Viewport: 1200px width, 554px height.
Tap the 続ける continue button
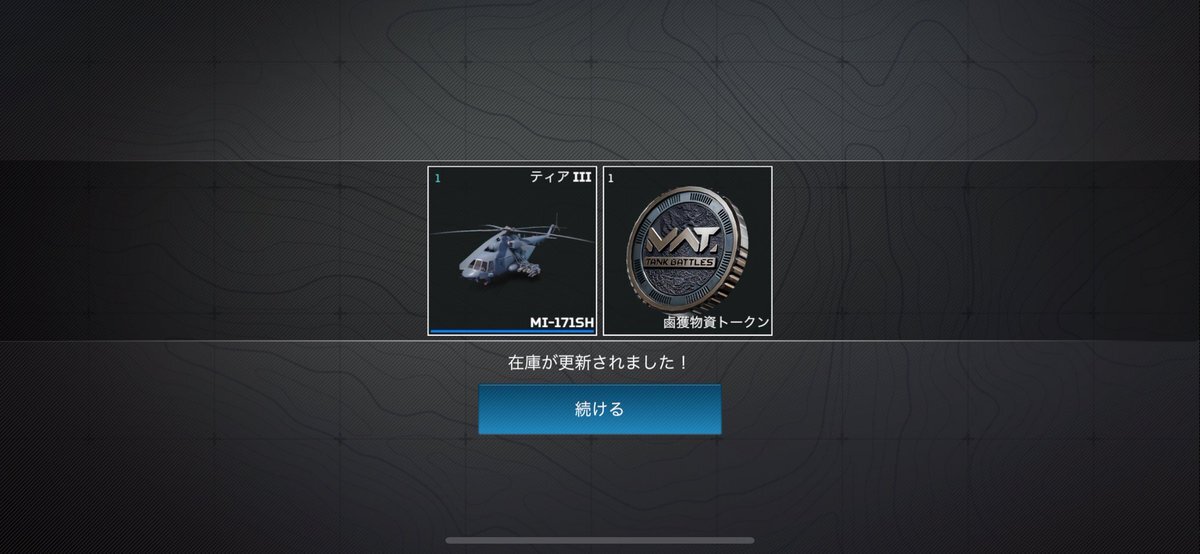click(x=599, y=409)
